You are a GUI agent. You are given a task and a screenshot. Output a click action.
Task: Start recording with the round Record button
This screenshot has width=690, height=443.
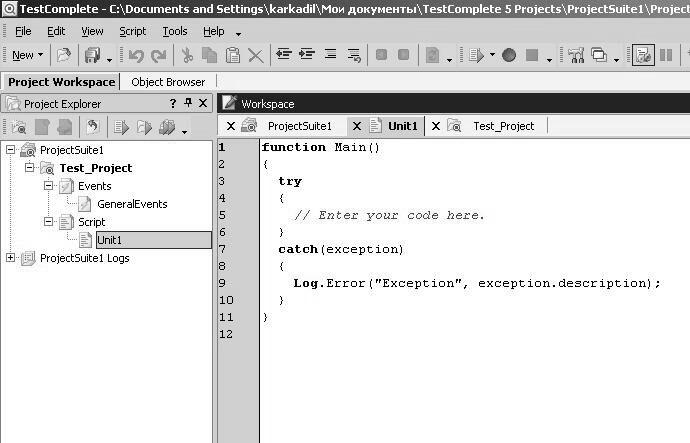[x=509, y=56]
